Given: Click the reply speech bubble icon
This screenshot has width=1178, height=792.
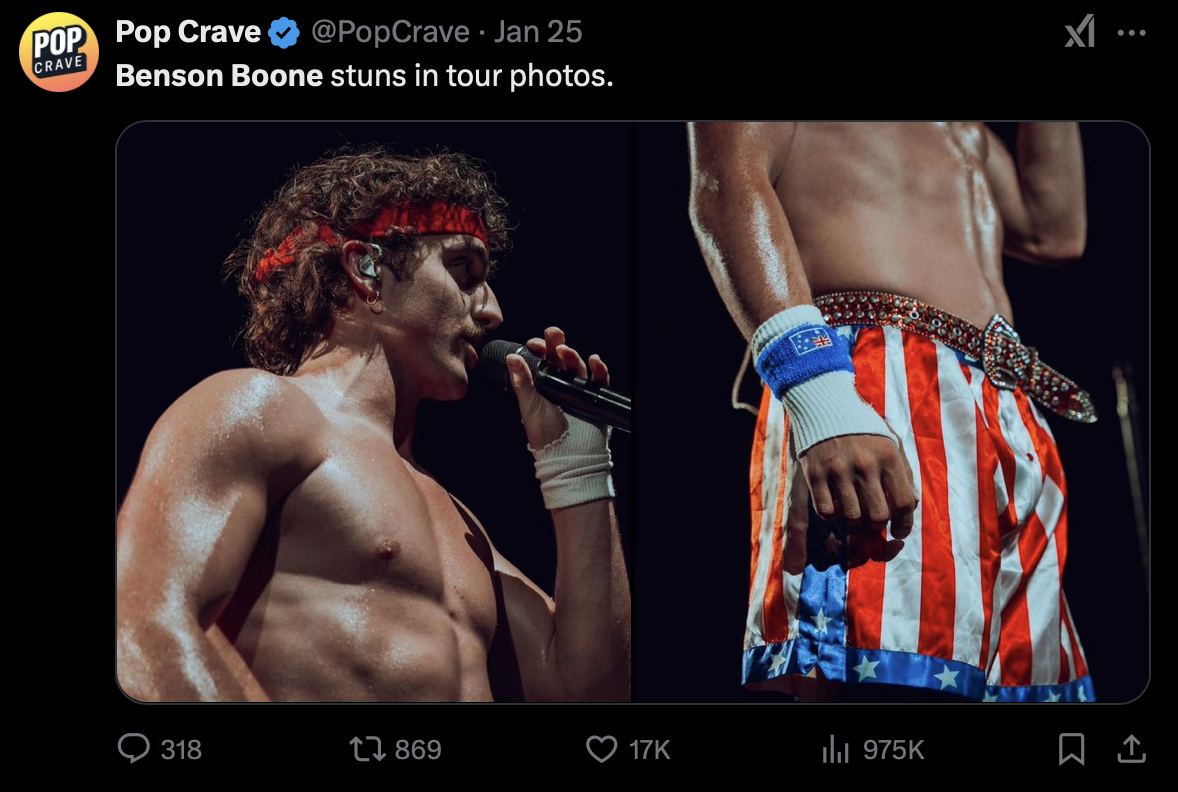Looking at the screenshot, I should (x=134, y=749).
